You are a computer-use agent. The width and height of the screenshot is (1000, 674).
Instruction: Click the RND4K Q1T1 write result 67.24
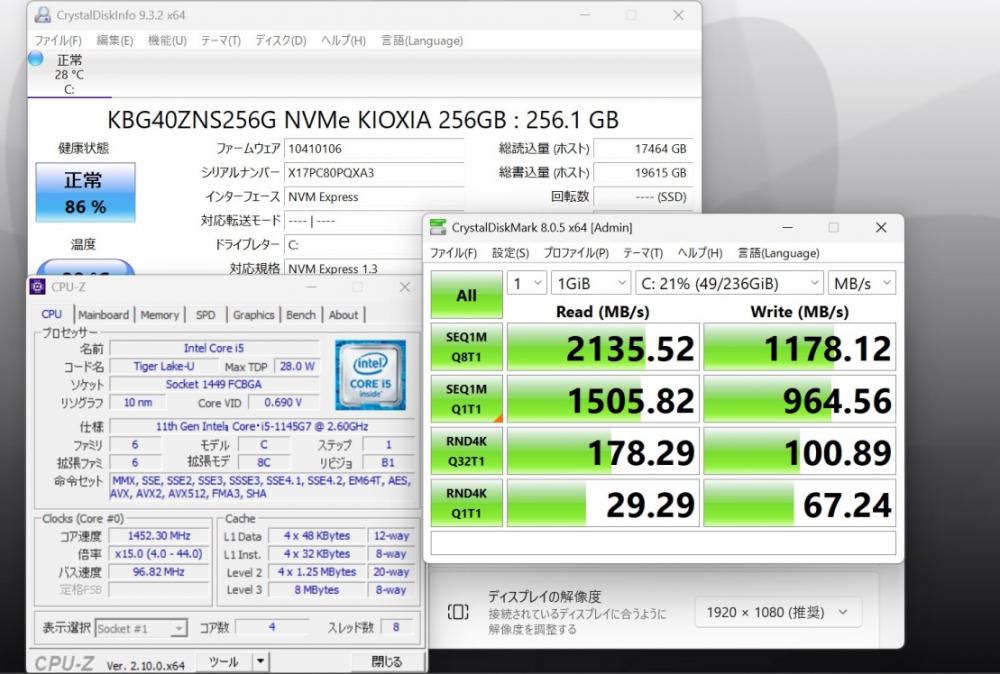[x=800, y=503]
